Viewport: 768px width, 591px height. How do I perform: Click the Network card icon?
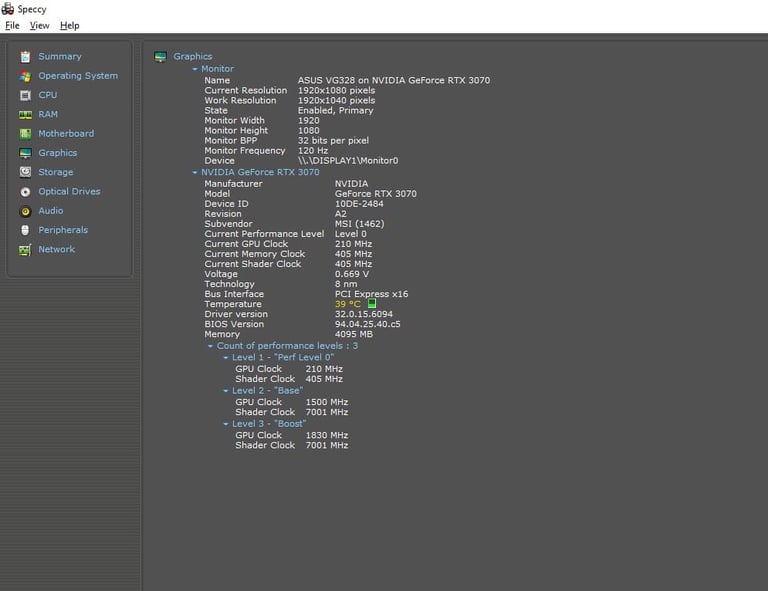(25, 250)
